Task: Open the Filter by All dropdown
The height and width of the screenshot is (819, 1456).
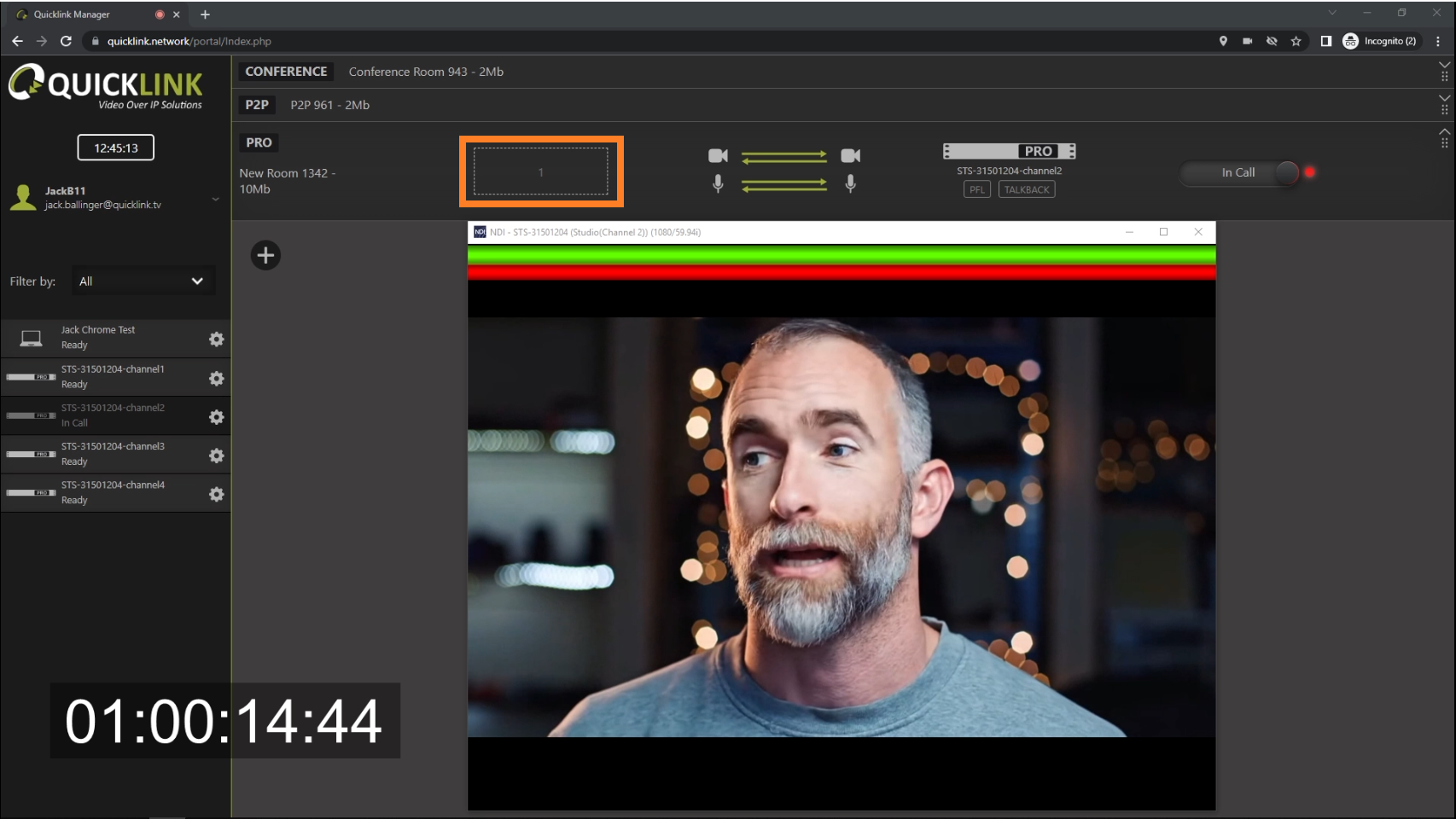Action: pos(142,281)
